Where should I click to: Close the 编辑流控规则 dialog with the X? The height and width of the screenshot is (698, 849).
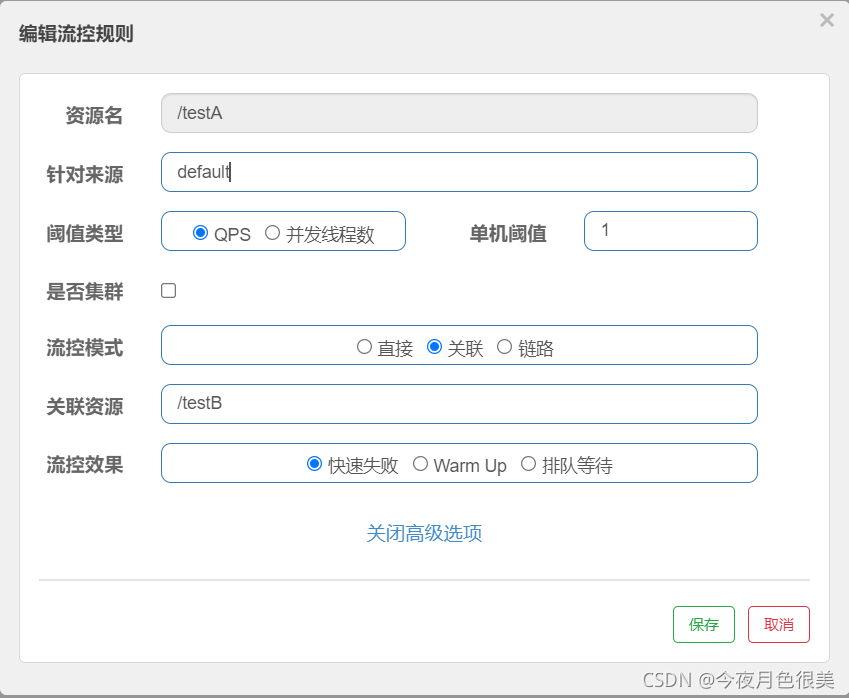click(x=826, y=20)
